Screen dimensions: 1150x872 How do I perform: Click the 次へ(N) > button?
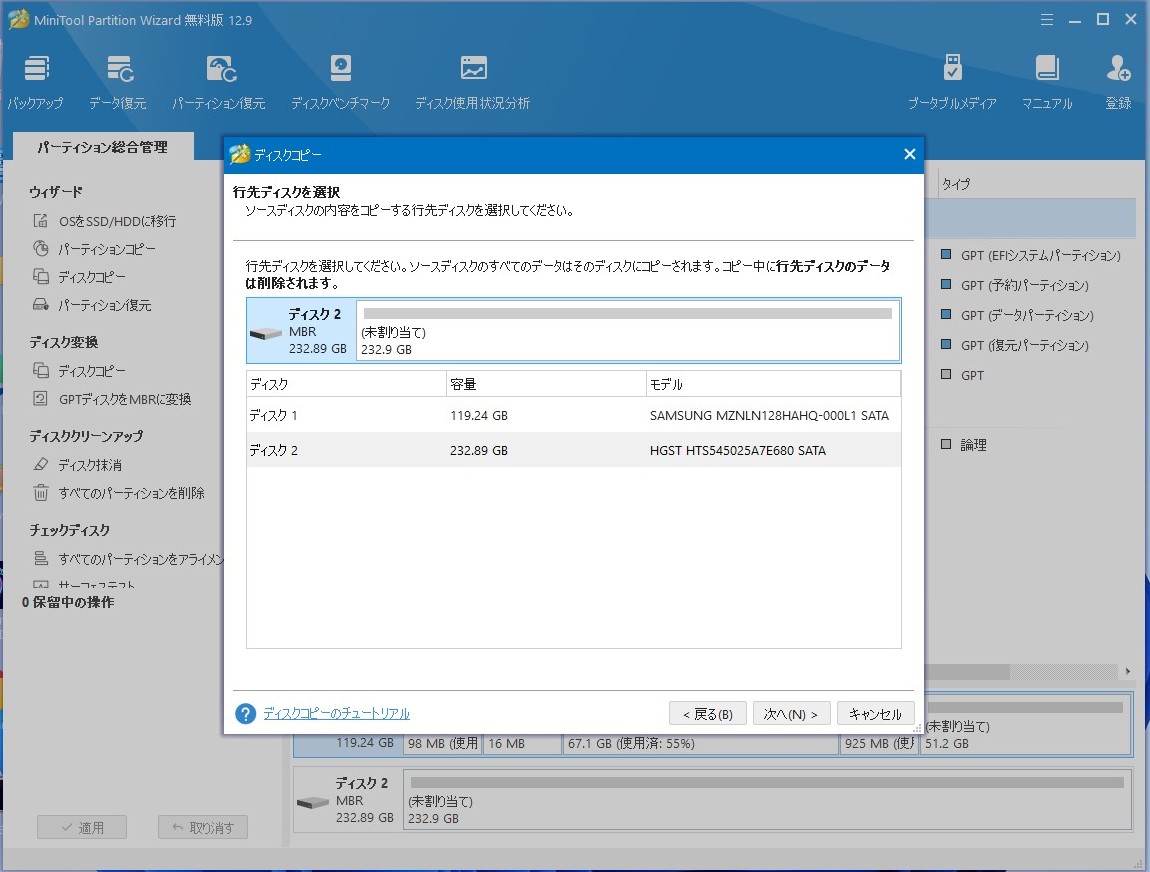click(x=790, y=714)
